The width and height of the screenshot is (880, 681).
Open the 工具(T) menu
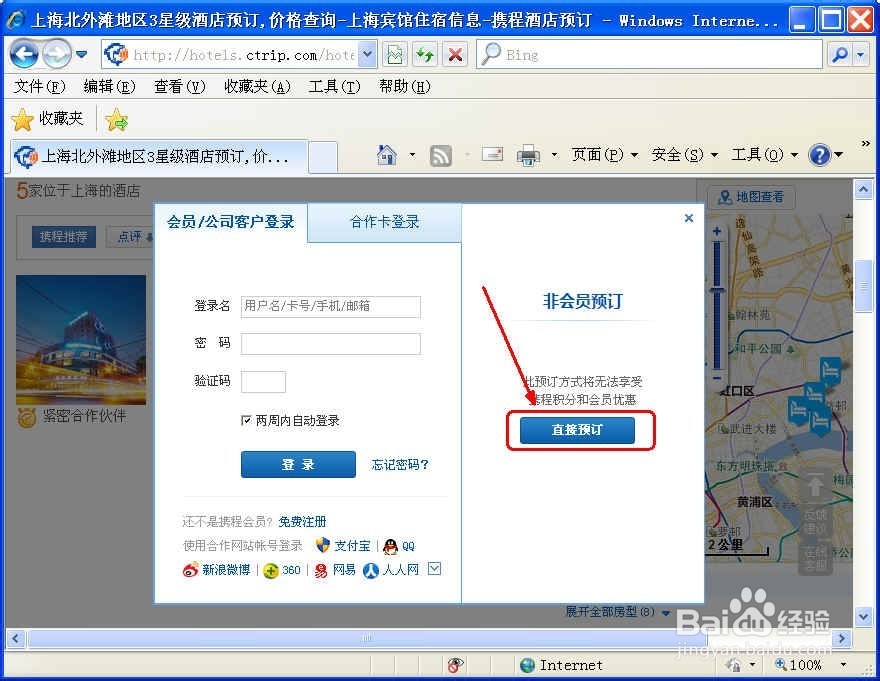[x=334, y=86]
